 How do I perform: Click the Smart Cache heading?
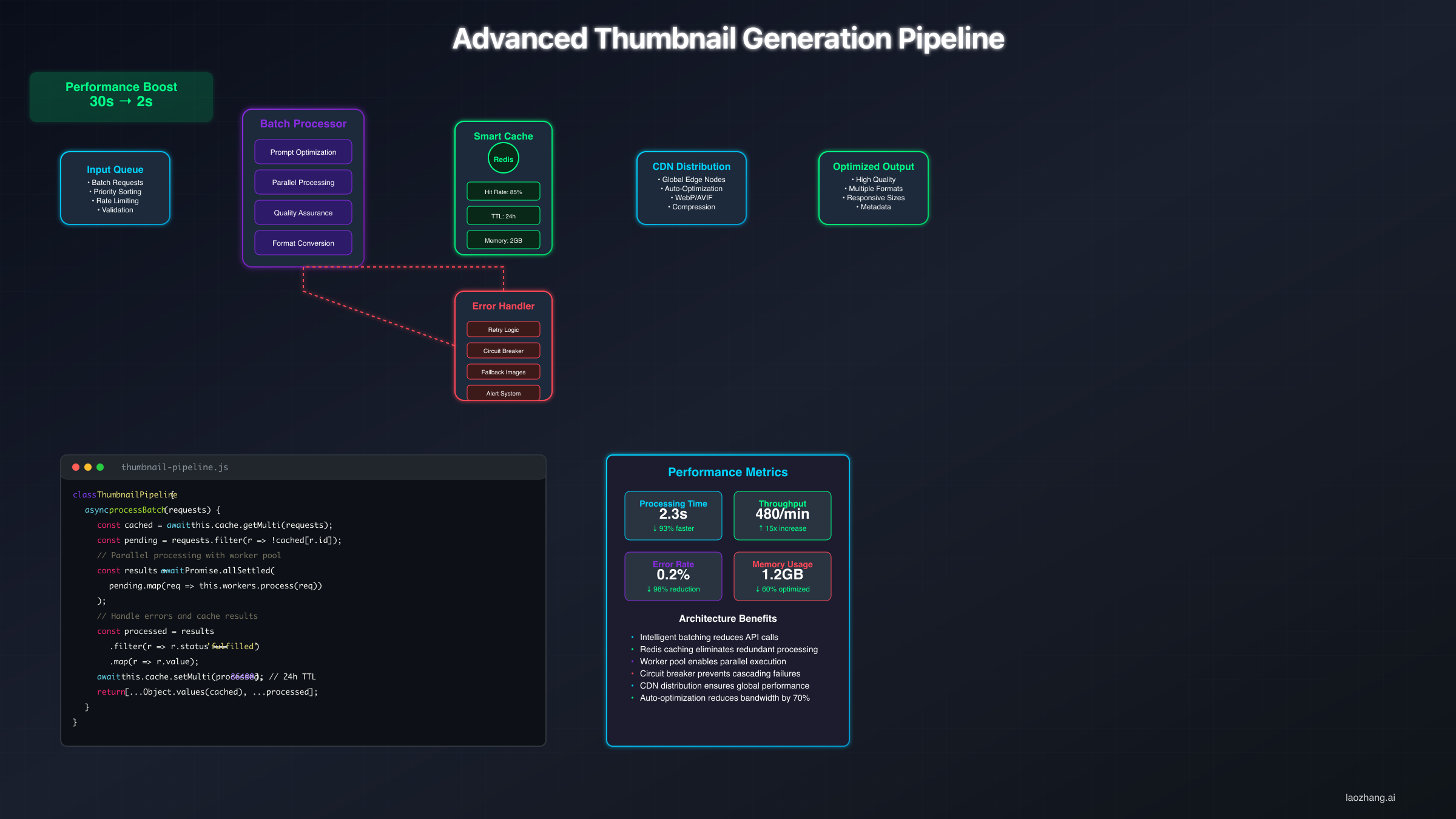pyautogui.click(x=504, y=136)
